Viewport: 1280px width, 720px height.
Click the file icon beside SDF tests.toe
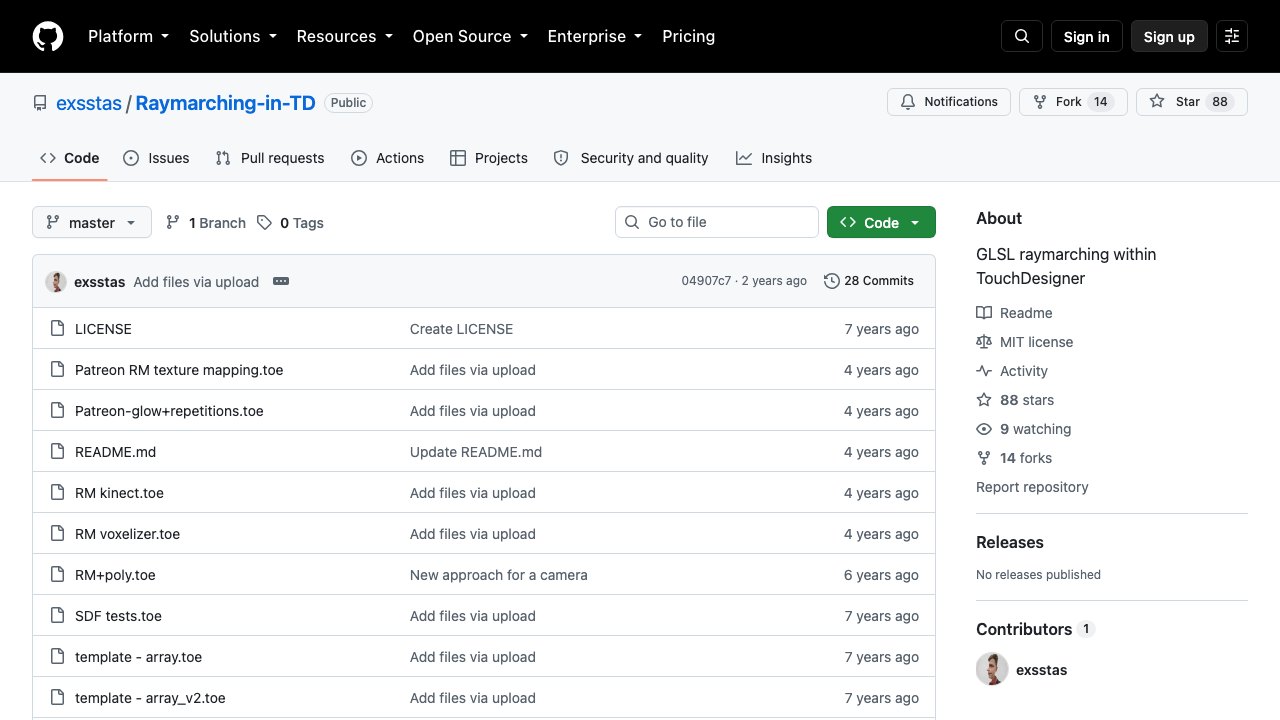click(x=57, y=616)
